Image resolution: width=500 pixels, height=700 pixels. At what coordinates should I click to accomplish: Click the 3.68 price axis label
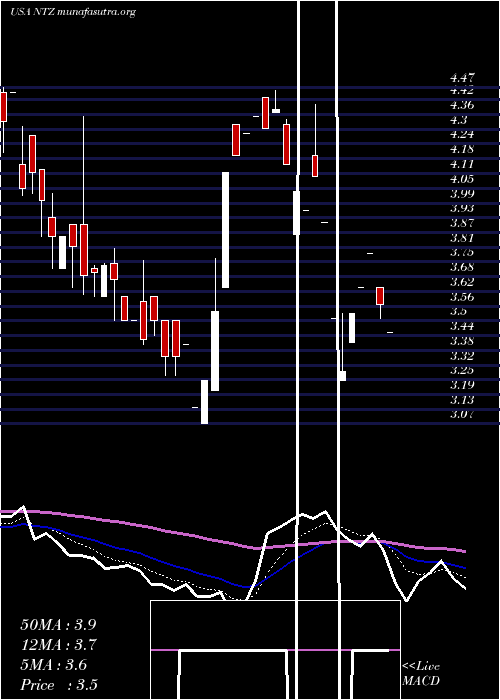(x=462, y=267)
